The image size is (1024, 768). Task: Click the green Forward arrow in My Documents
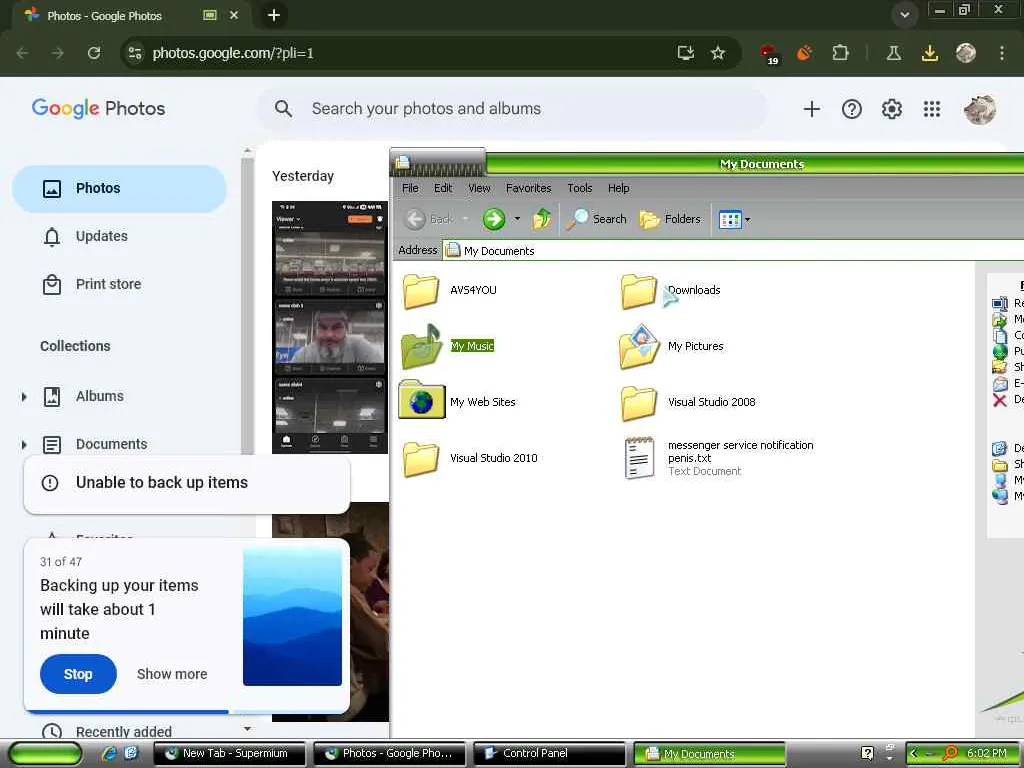[494, 219]
